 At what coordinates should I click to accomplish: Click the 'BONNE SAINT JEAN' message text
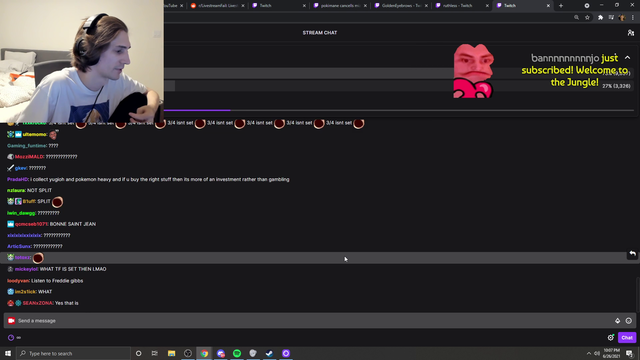(73, 224)
